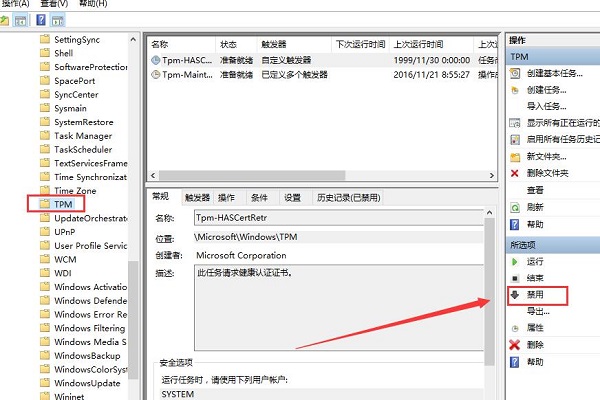Switch to the 操作 tab
Image resolution: width=600 pixels, height=400 pixels.
click(x=227, y=198)
